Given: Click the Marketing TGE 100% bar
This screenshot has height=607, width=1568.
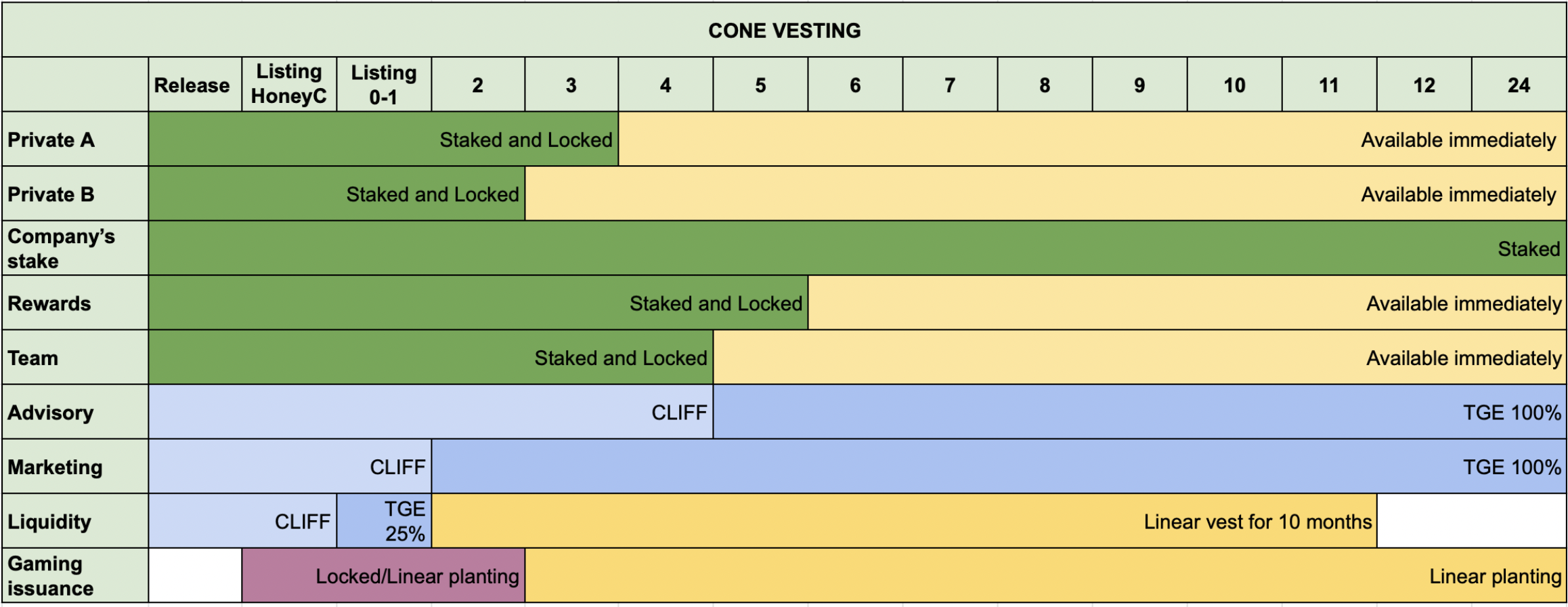Looking at the screenshot, I should point(999,467).
